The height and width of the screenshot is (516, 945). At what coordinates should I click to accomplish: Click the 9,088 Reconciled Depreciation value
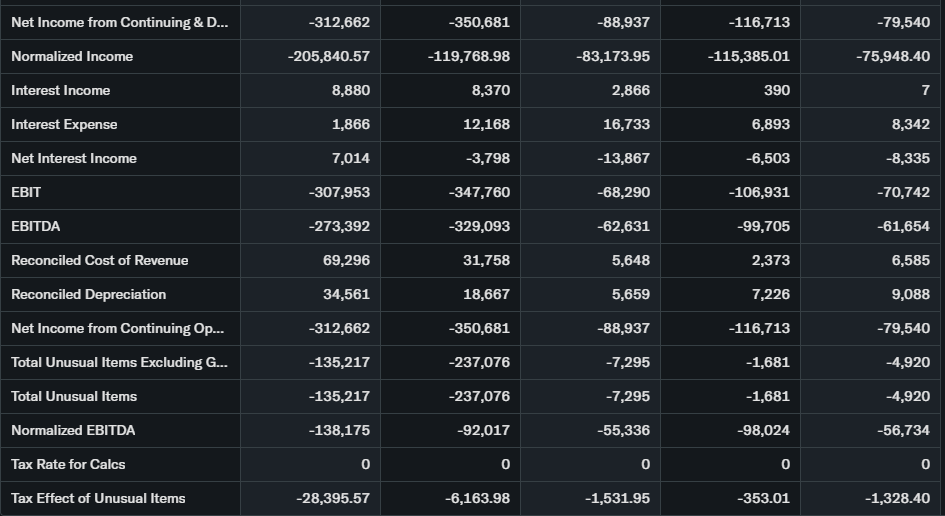point(910,294)
